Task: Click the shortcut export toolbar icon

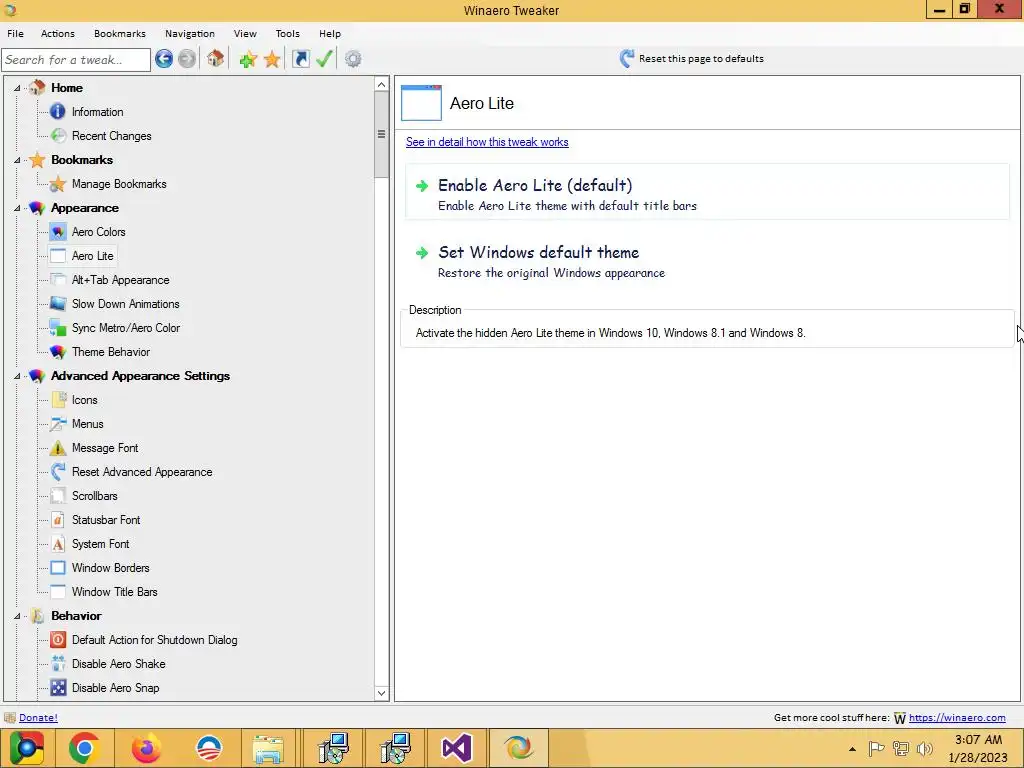Action: 300,59
